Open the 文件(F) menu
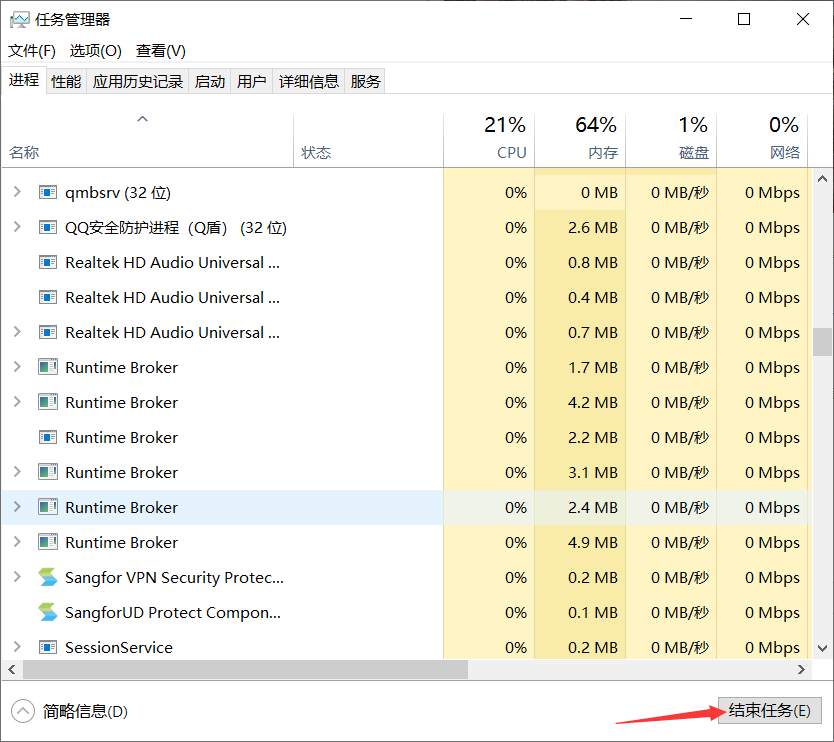 (x=31, y=51)
